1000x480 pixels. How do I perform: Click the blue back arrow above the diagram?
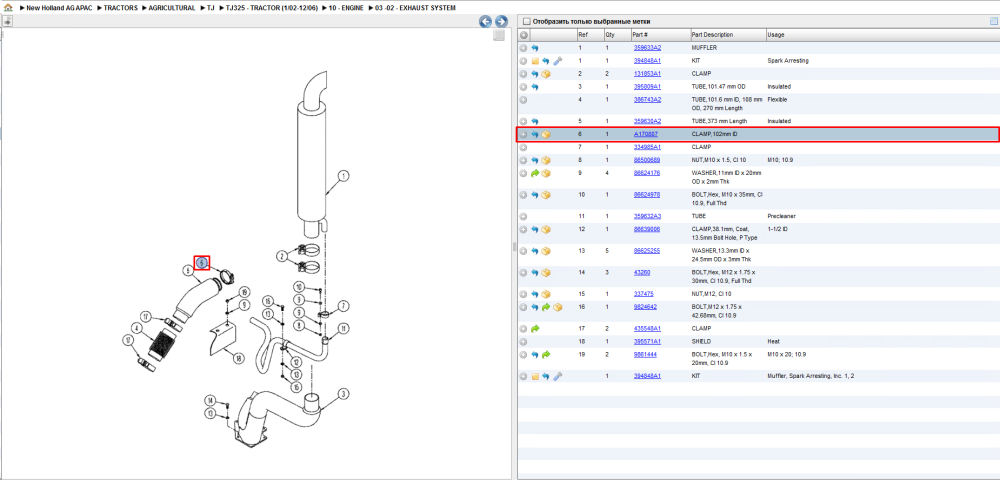(x=485, y=22)
